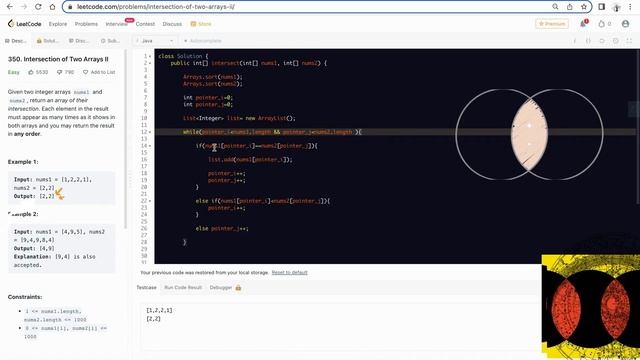This screenshot has width=640, height=360.
Task: Switch to the Discuss tab in problem panel
Action: click(80, 41)
